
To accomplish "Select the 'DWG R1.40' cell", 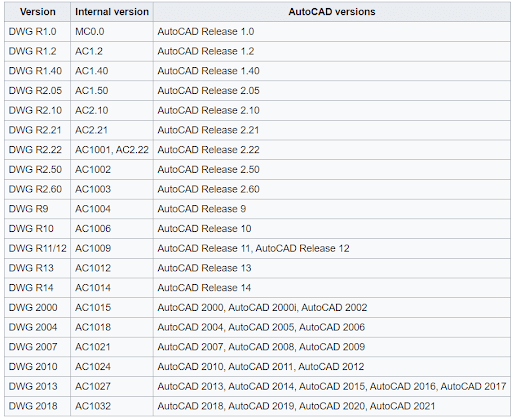I will [37, 71].
